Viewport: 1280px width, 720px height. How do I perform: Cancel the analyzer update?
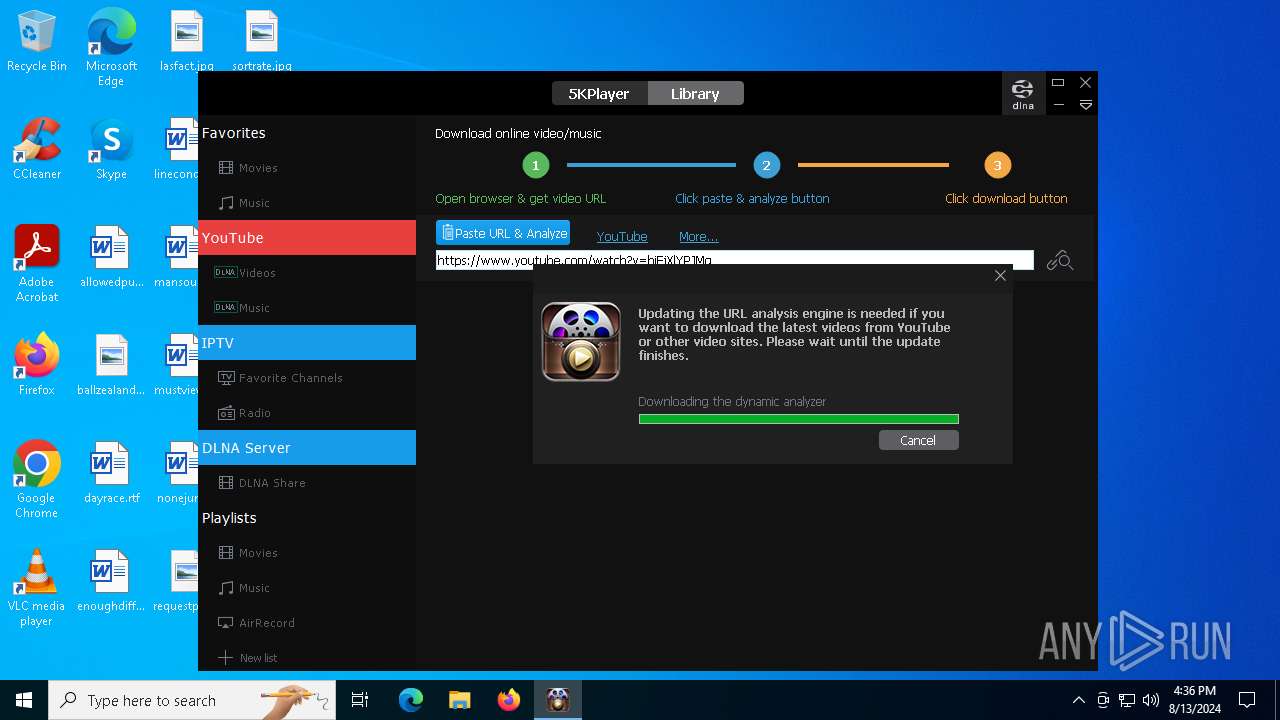918,440
